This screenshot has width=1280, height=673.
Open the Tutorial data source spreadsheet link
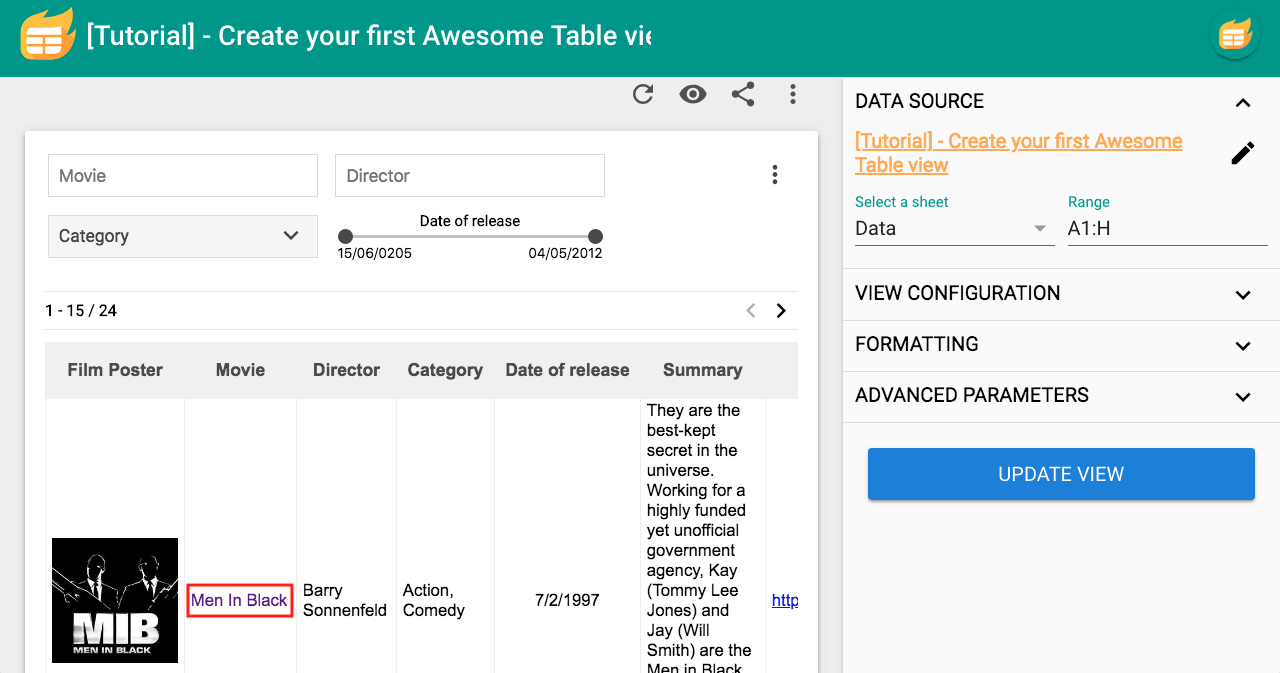click(1019, 153)
